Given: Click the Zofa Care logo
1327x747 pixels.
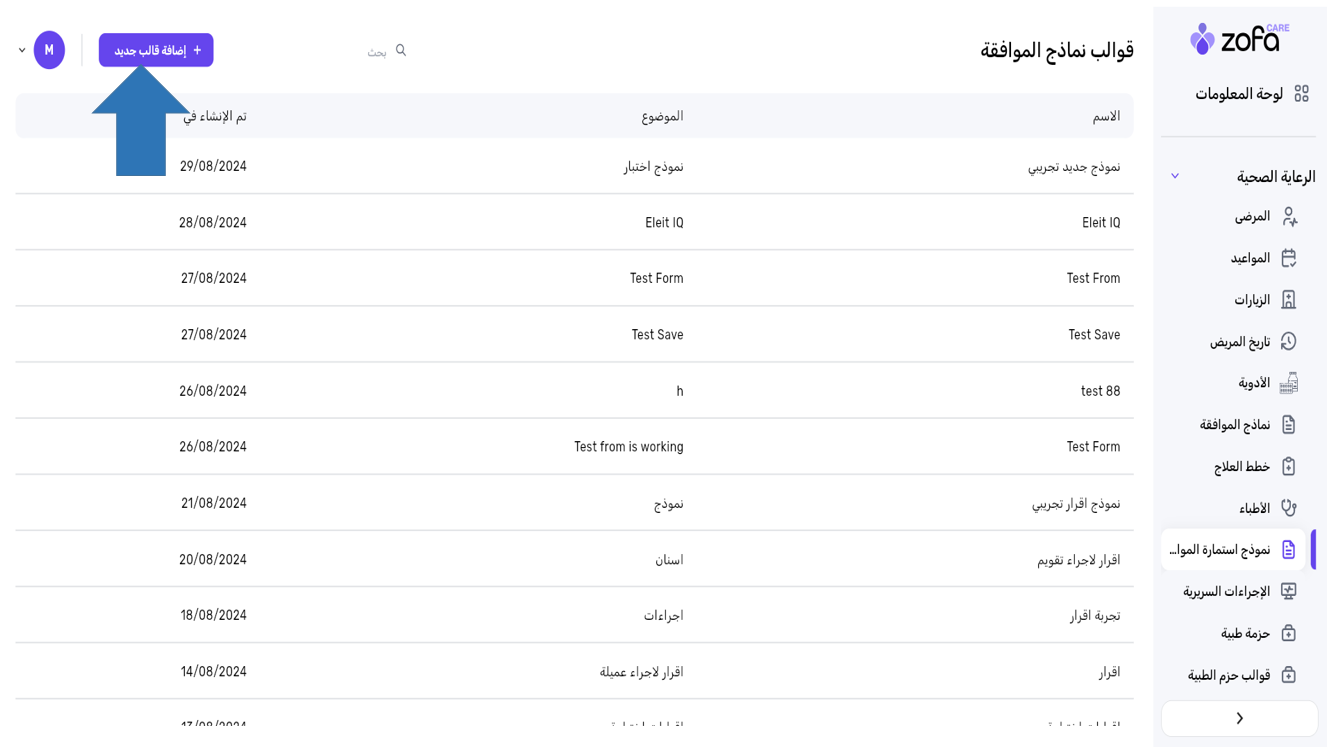Looking at the screenshot, I should (1239, 39).
